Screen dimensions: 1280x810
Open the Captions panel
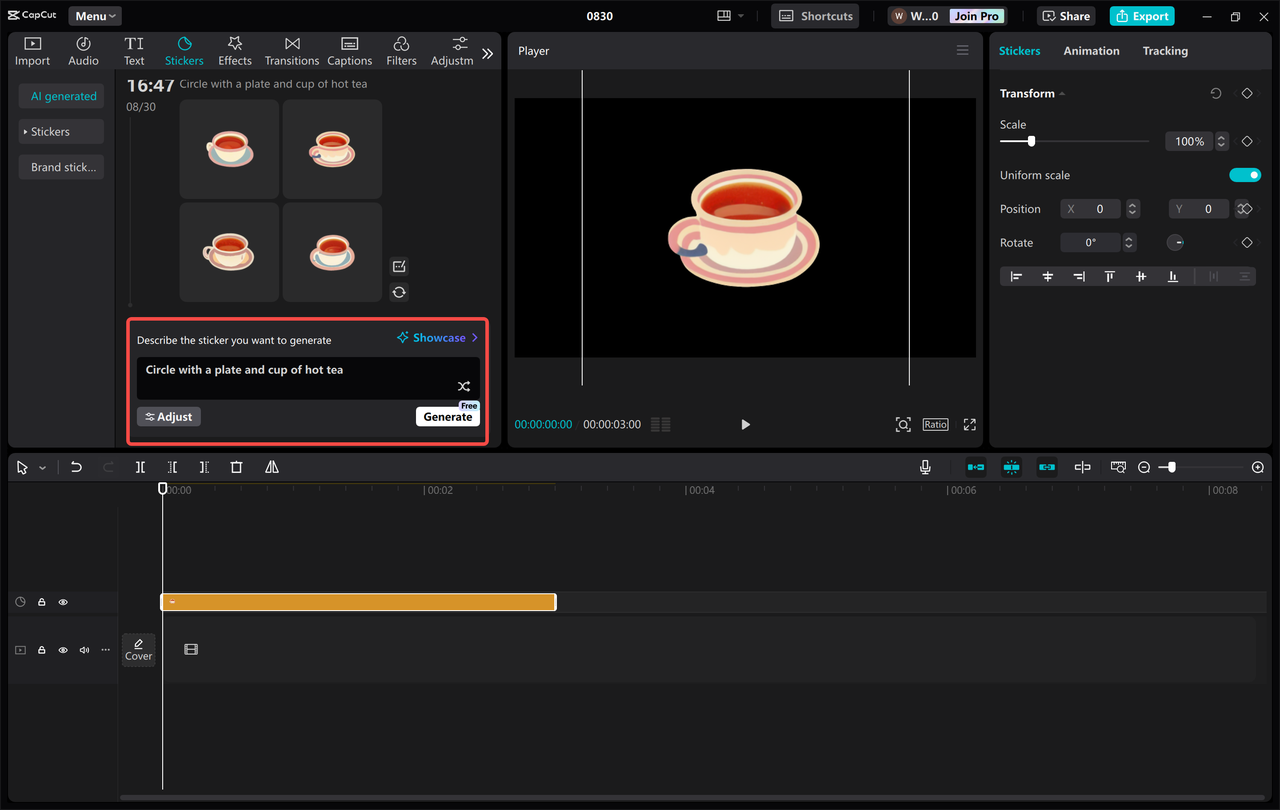point(349,50)
